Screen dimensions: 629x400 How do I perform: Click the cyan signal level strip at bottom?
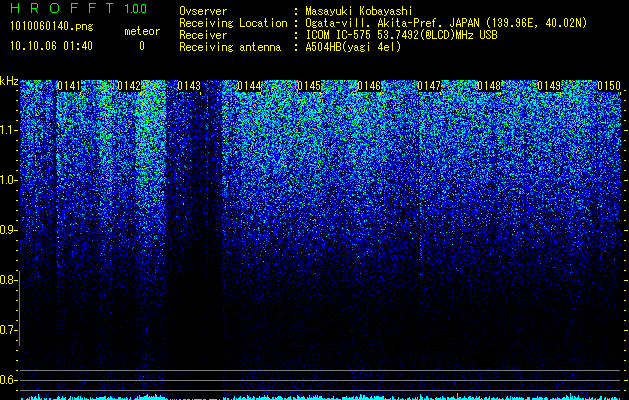[321, 397]
